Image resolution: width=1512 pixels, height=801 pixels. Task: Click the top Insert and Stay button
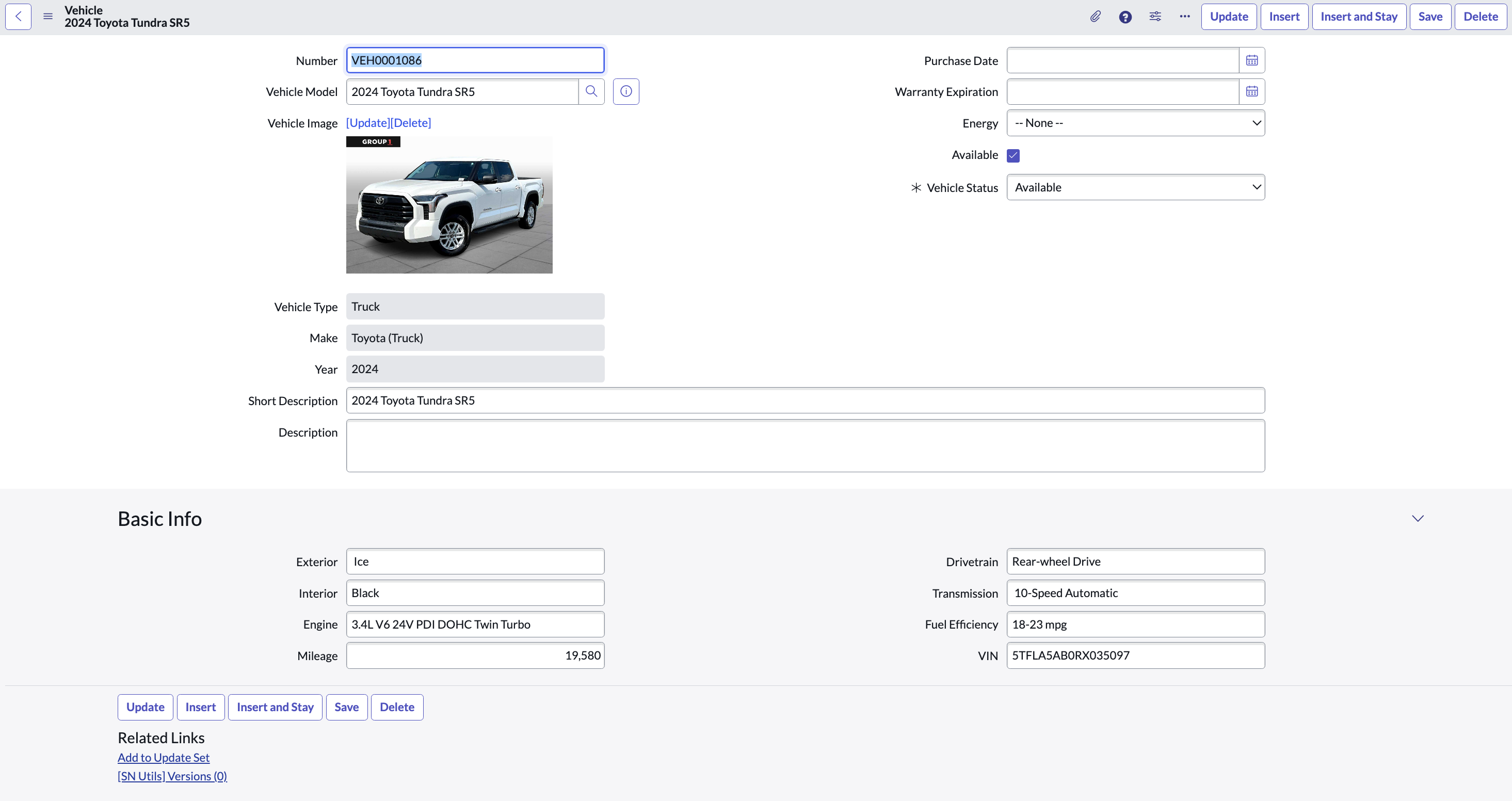click(1358, 17)
